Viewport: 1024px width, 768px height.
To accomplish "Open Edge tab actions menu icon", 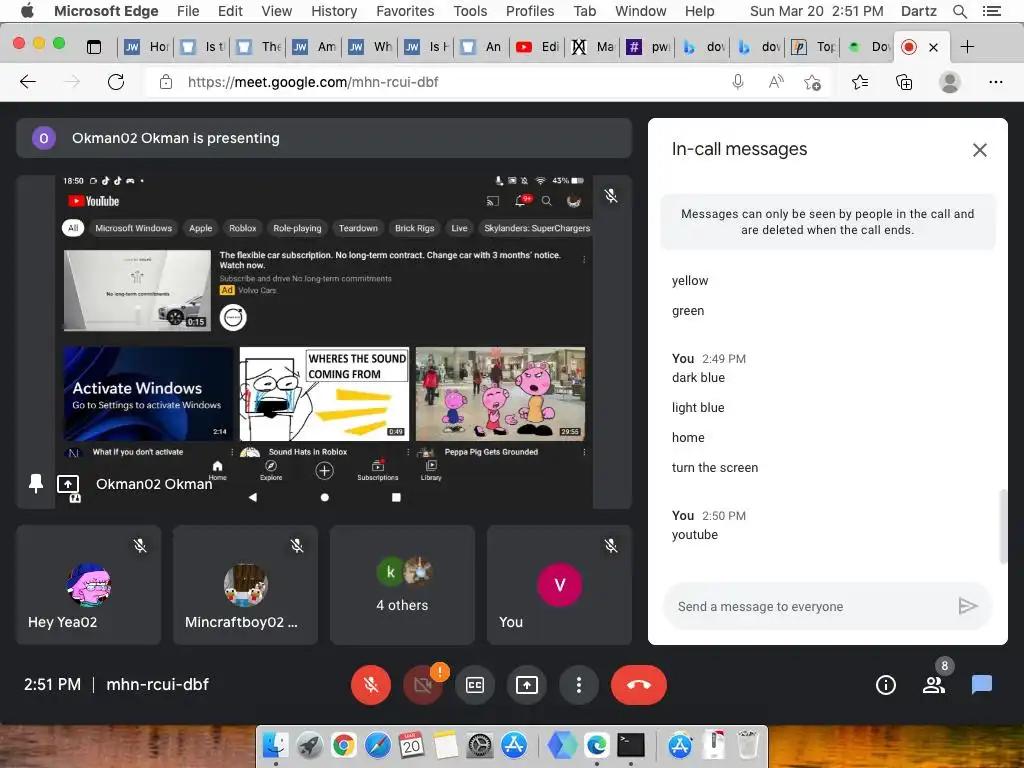I will point(94,46).
